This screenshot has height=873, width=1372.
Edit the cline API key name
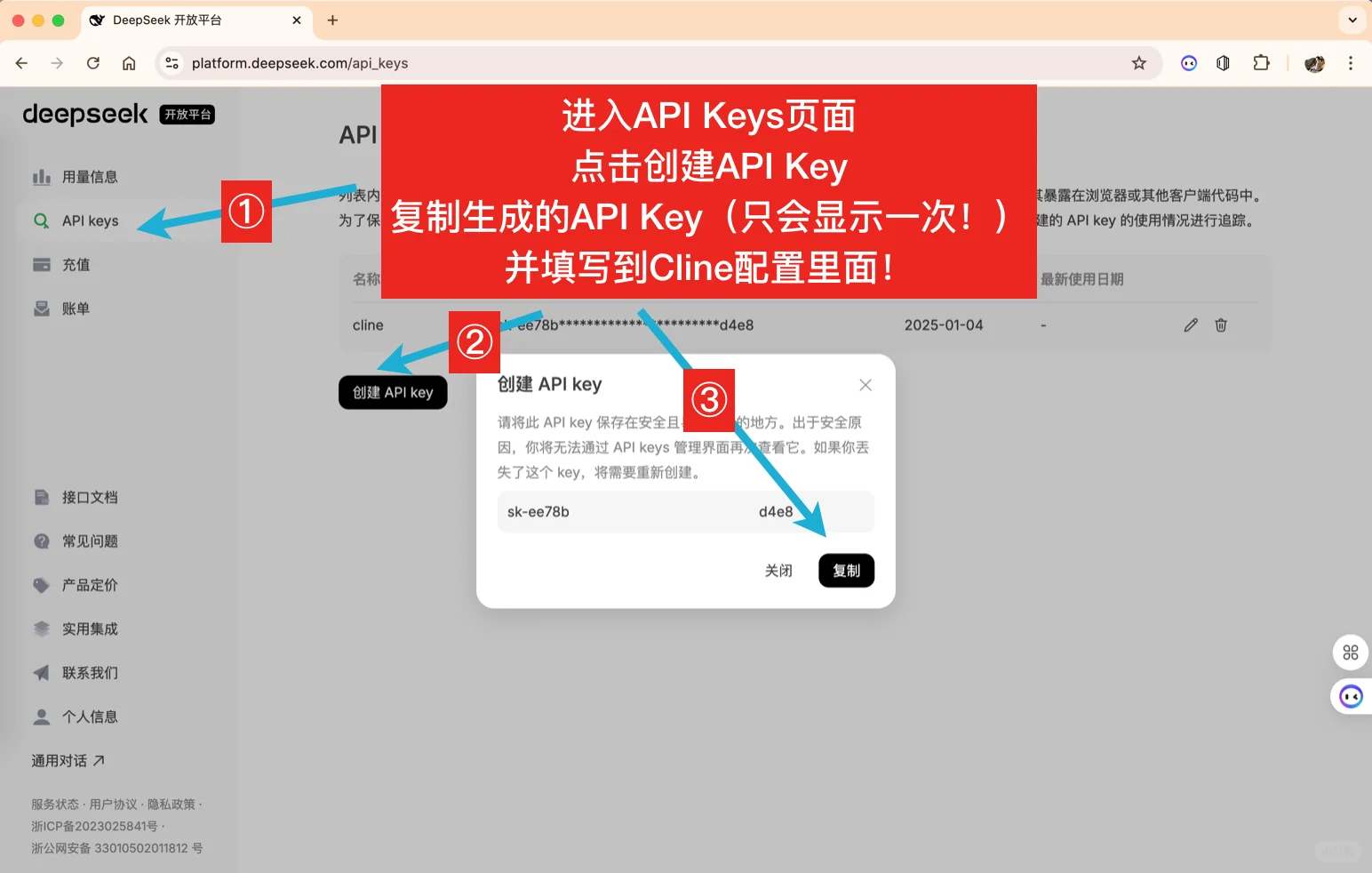[x=1190, y=324]
